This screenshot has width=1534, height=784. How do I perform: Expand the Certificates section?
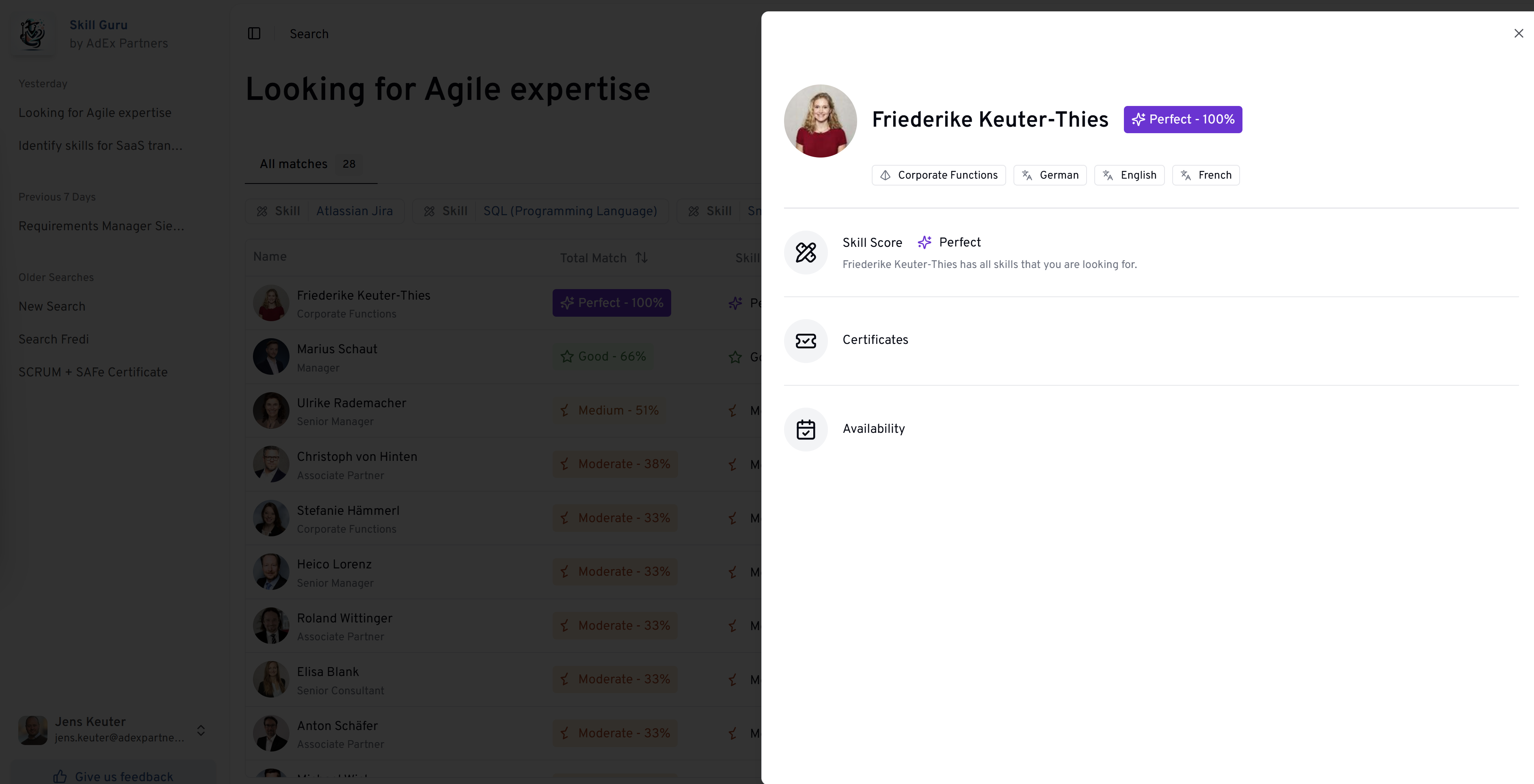tap(875, 340)
